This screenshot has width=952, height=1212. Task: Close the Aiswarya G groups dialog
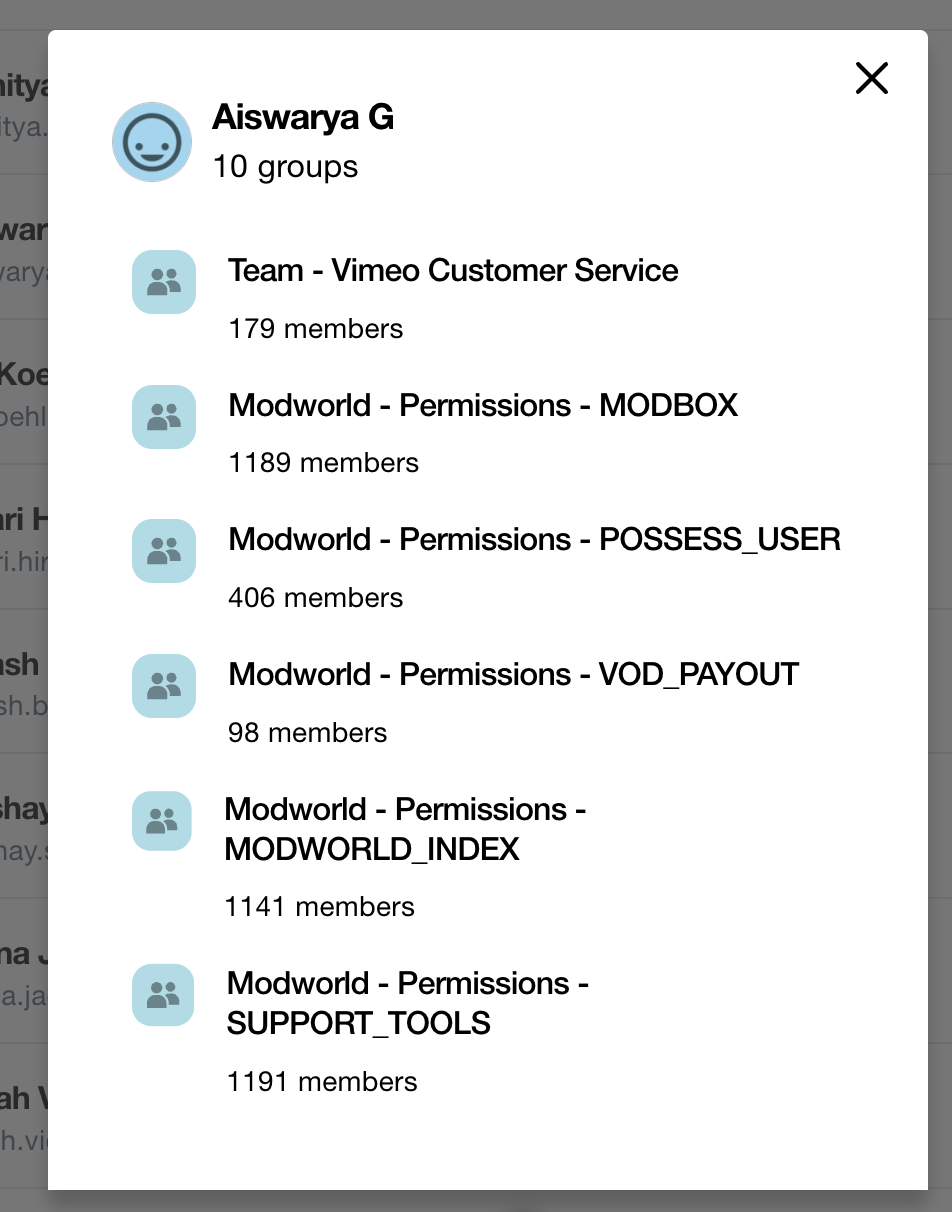872,78
